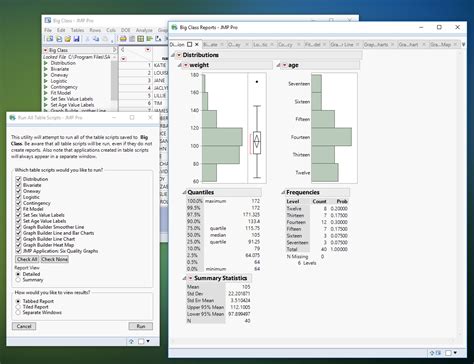Click the Run button
Viewport: 474px width, 364px height.
point(141,326)
